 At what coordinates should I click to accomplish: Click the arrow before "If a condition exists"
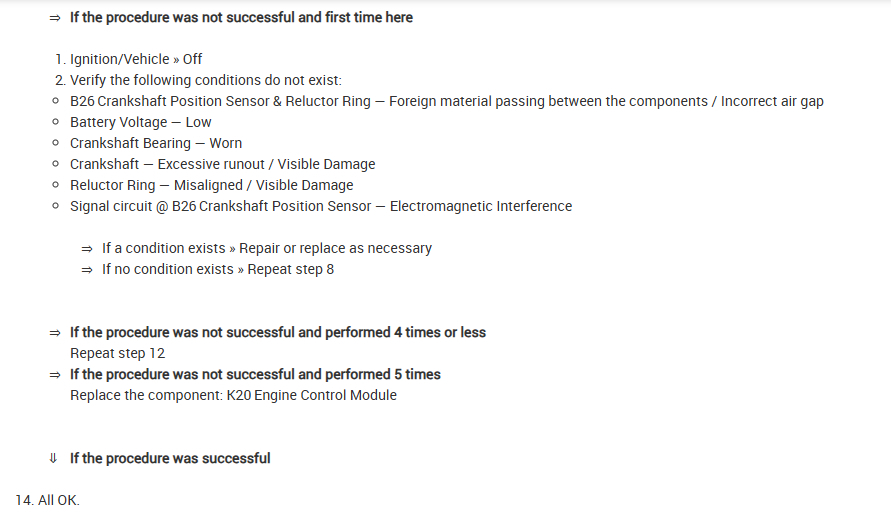click(x=87, y=248)
